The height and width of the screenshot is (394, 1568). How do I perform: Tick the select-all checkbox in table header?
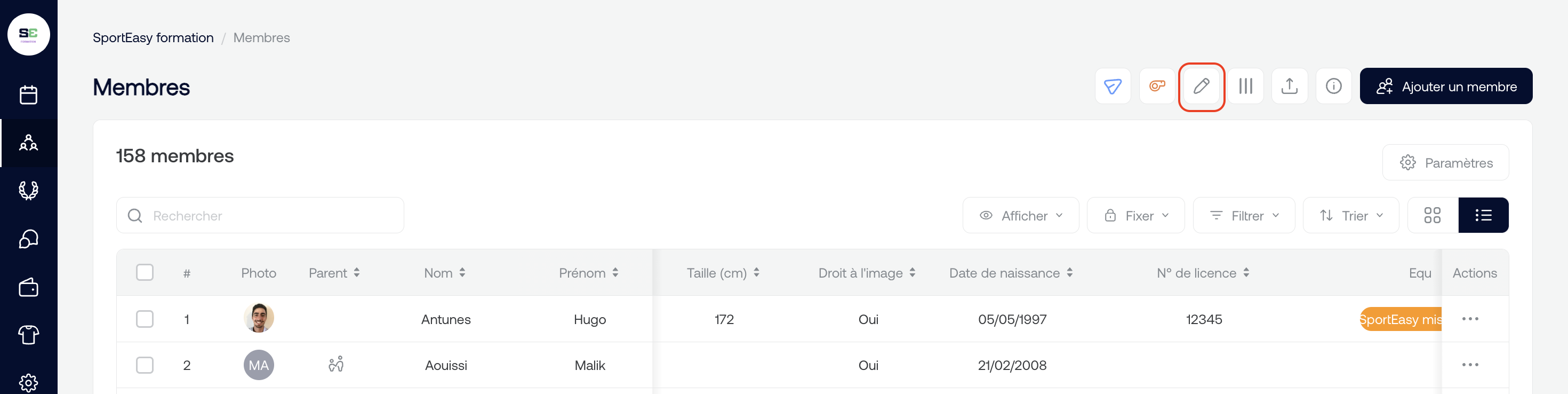(145, 272)
